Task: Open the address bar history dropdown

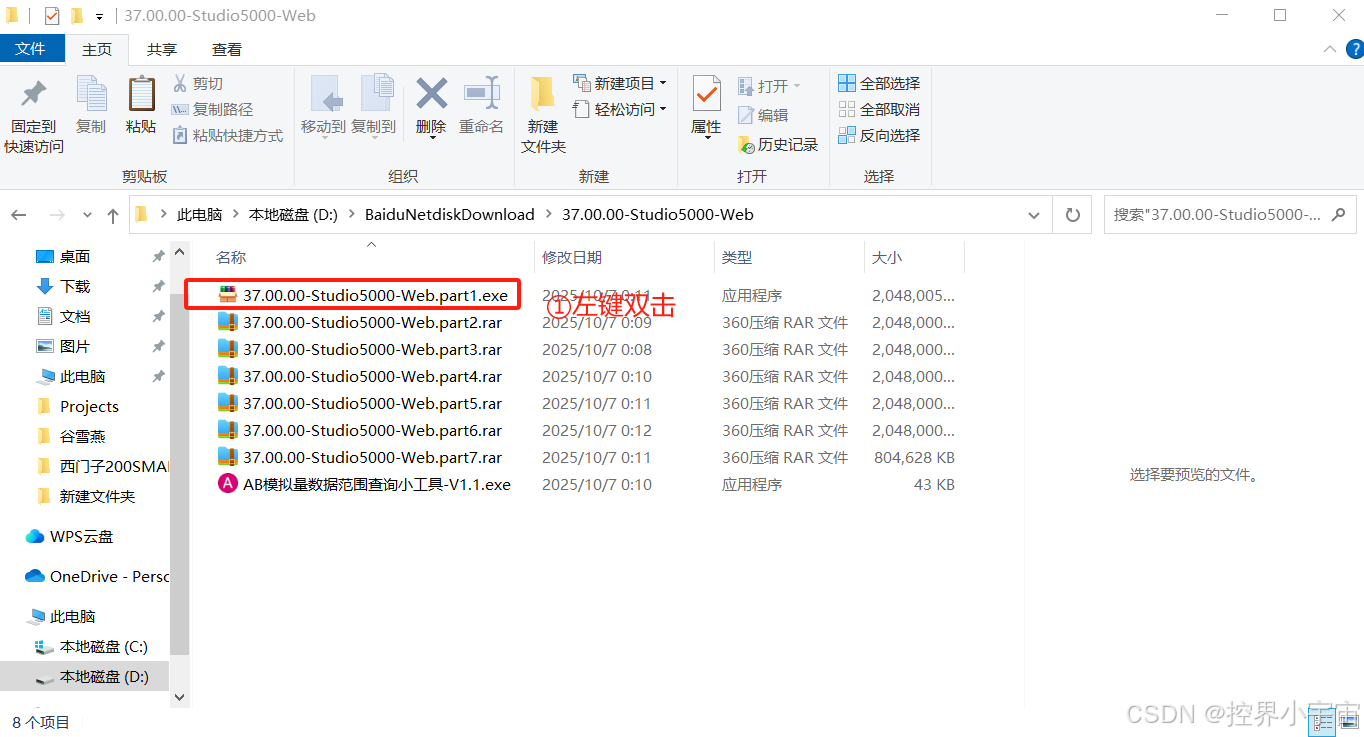Action: pyautogui.click(x=1035, y=215)
